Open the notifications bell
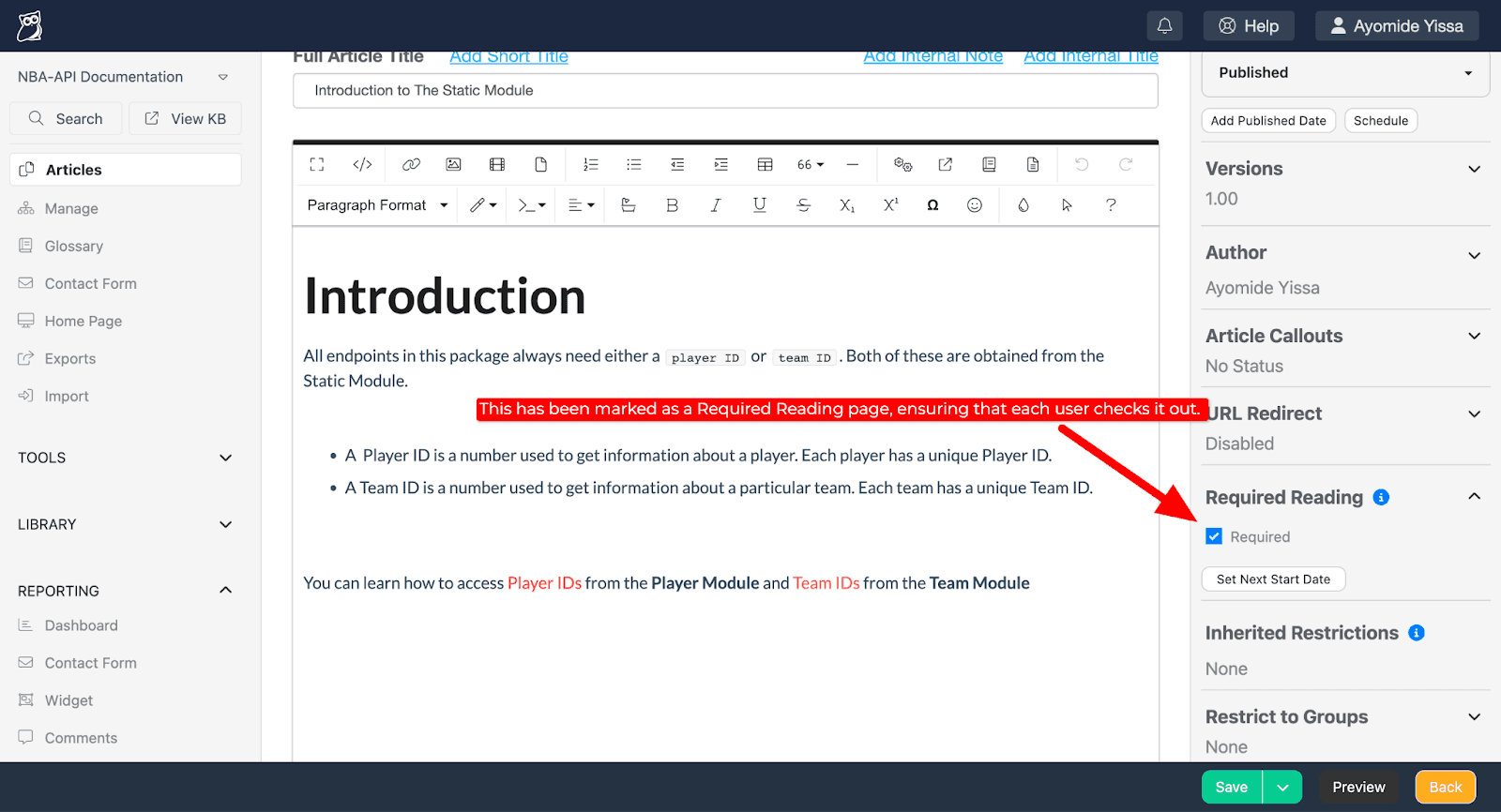Image resolution: width=1501 pixels, height=812 pixels. 1164,26
